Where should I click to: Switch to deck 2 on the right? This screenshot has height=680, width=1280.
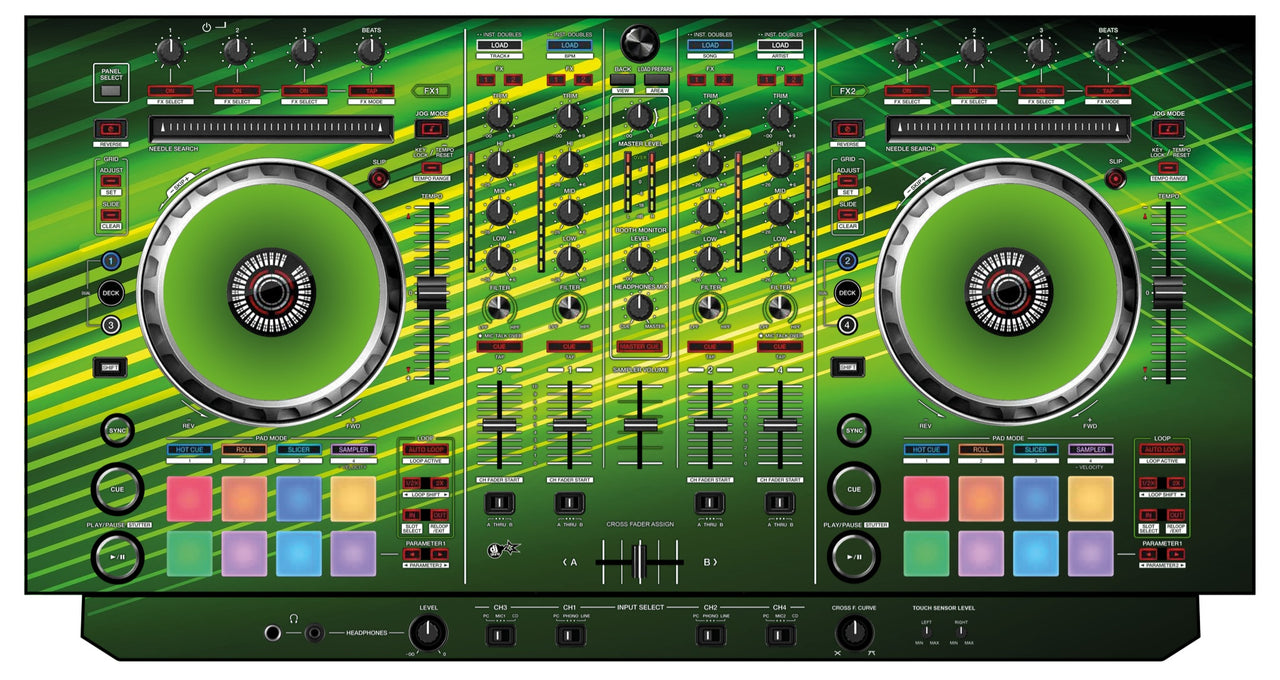847,261
